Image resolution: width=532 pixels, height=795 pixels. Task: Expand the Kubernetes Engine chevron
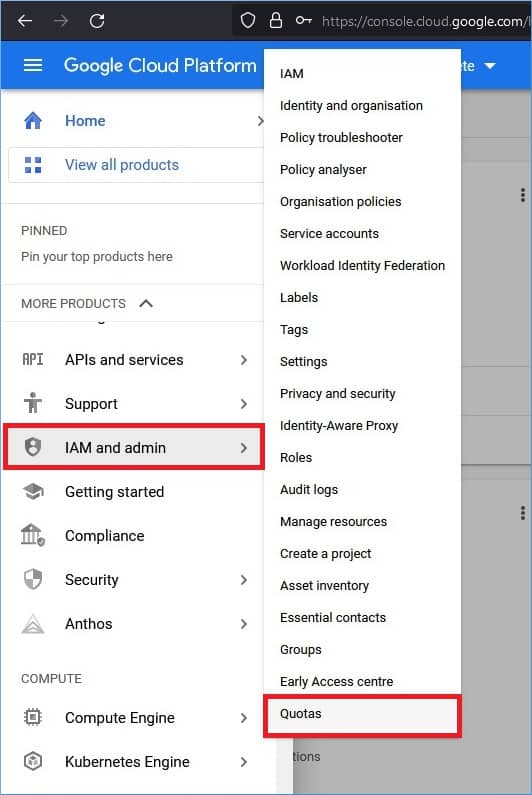pos(244,762)
